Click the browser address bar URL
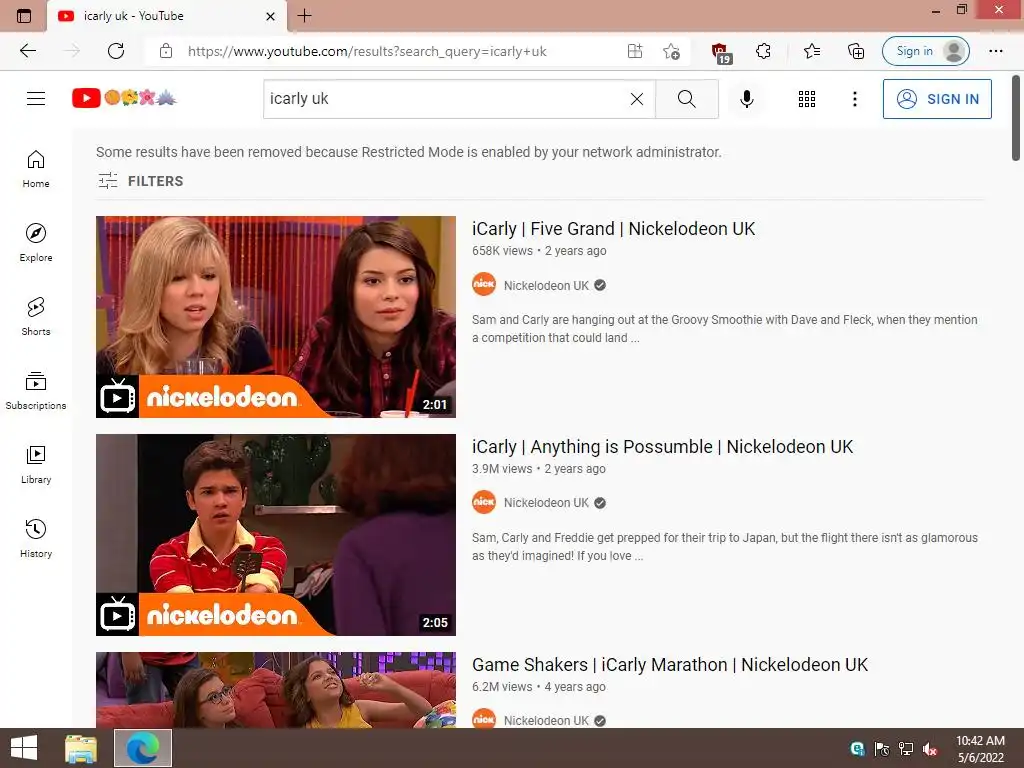Screen dimensions: 1024x768 (367, 51)
